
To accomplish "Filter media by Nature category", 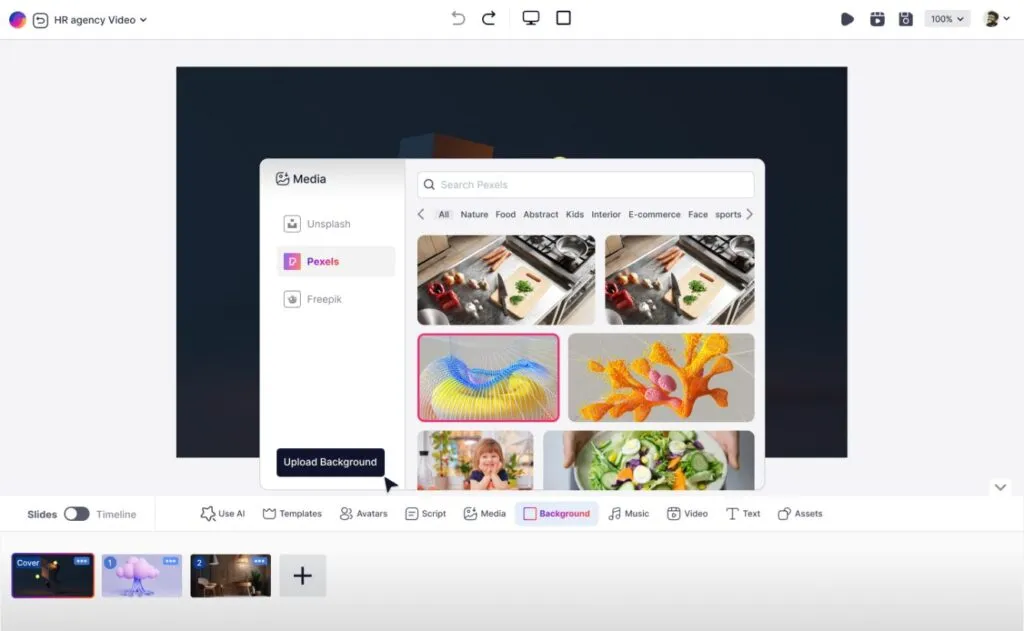I will click(x=474, y=214).
